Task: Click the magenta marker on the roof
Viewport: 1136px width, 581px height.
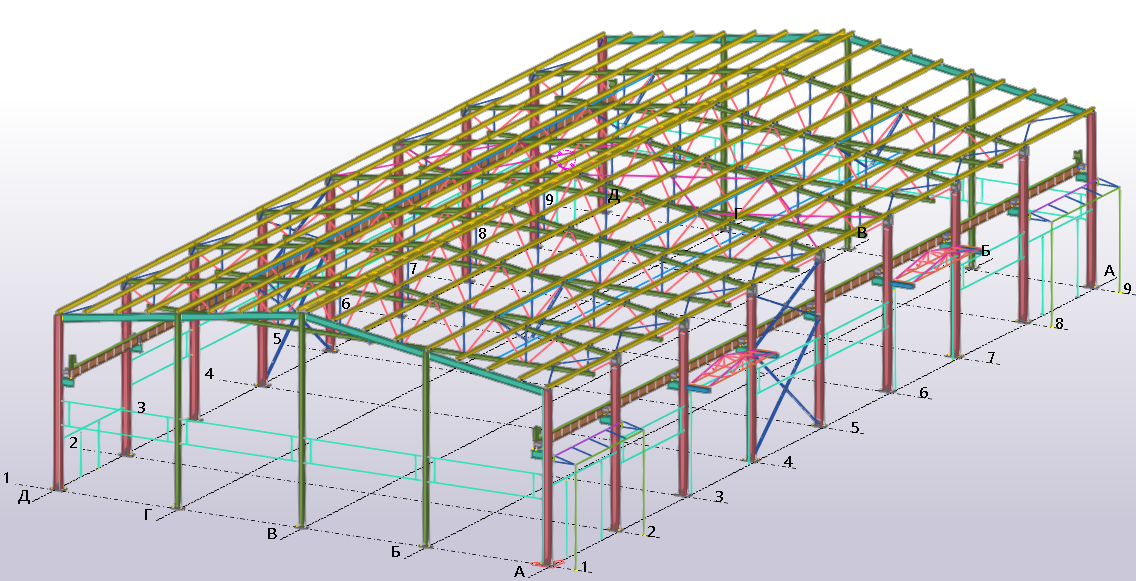Action: point(565,158)
